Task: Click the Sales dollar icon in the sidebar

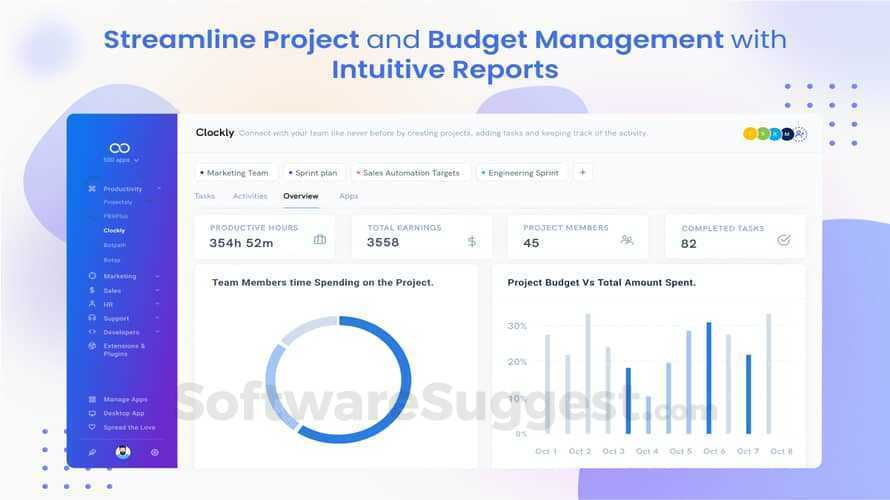Action: point(92,290)
